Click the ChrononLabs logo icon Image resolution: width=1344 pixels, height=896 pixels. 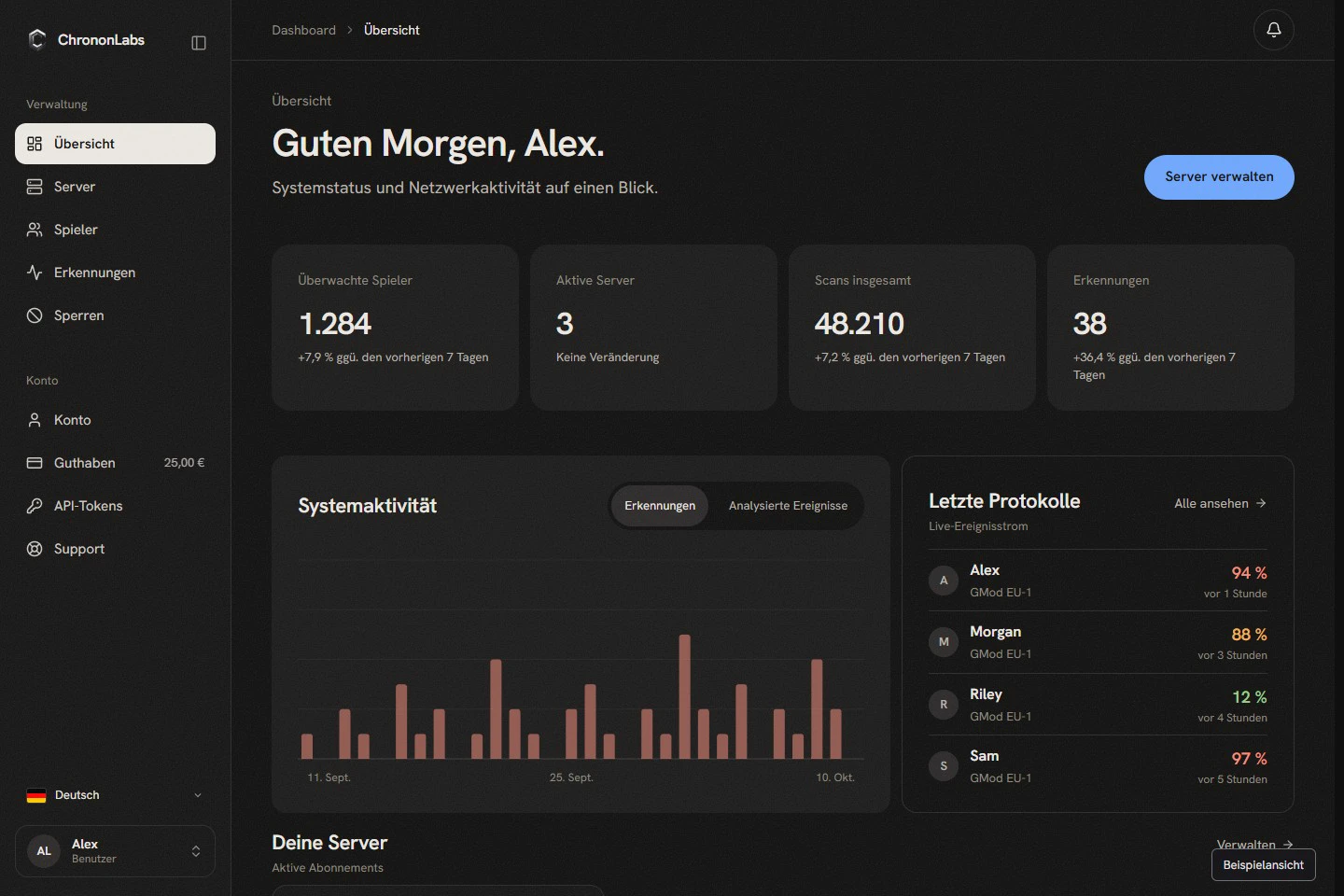(37, 39)
